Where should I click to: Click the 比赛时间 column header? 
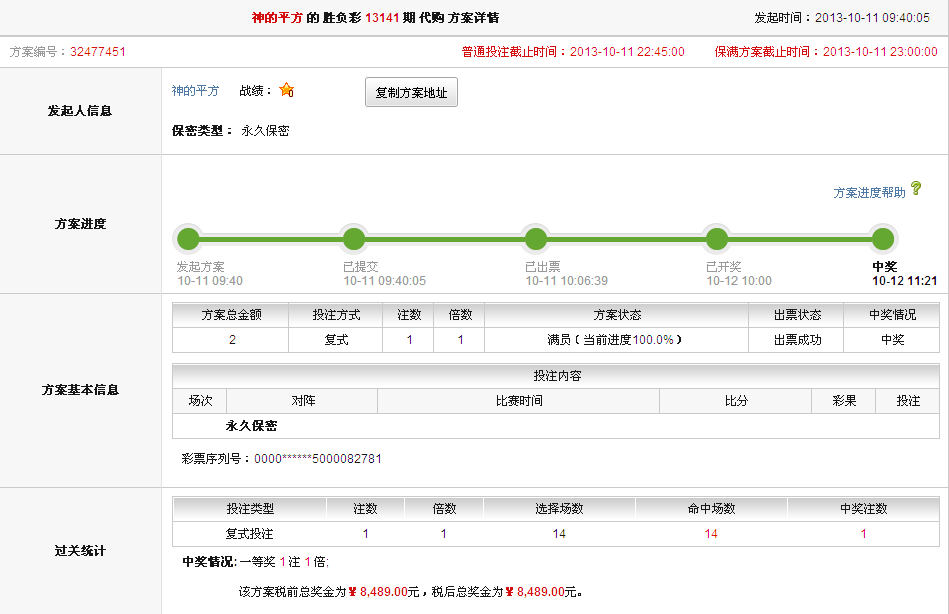pyautogui.click(x=518, y=401)
